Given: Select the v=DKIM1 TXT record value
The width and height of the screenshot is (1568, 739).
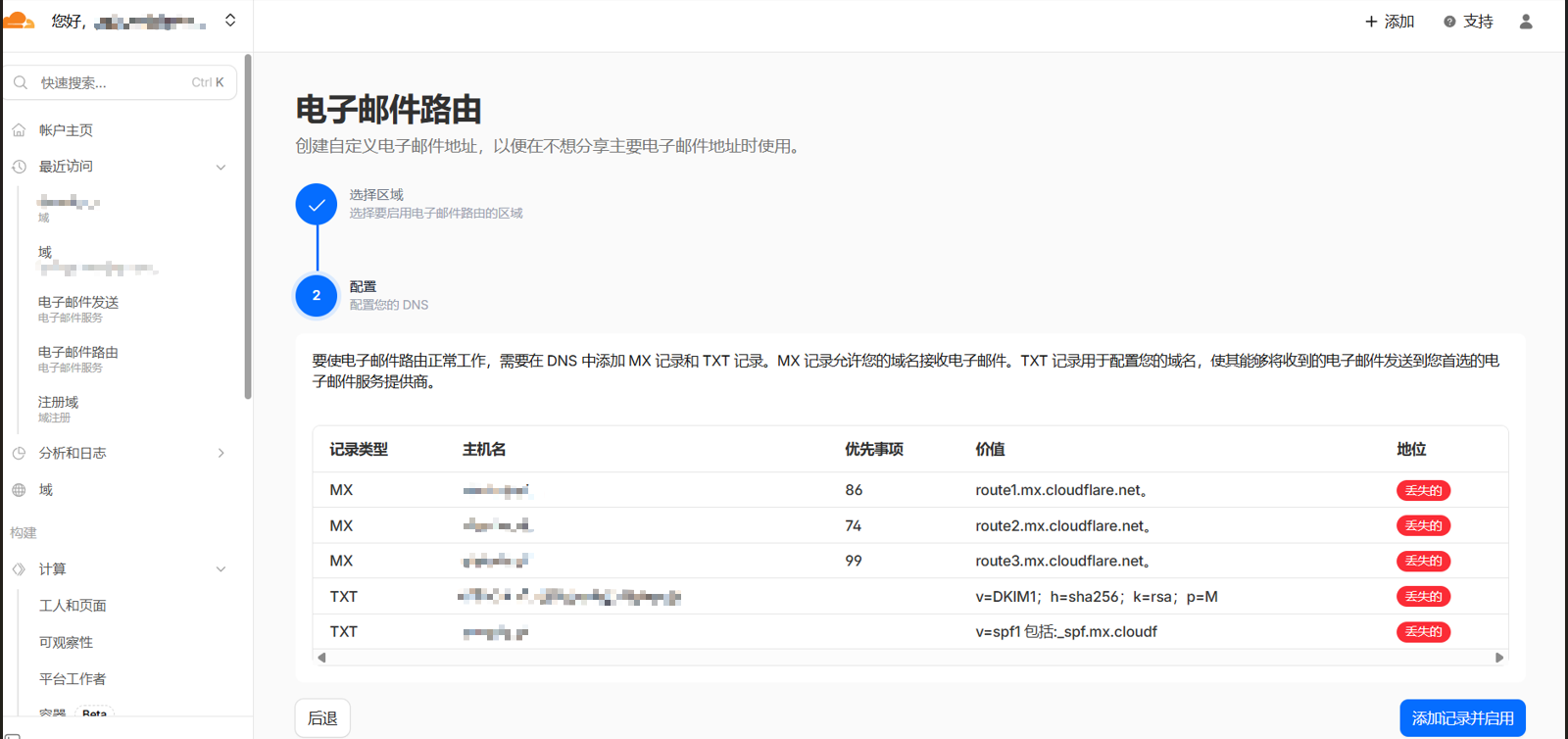Looking at the screenshot, I should pos(1097,597).
